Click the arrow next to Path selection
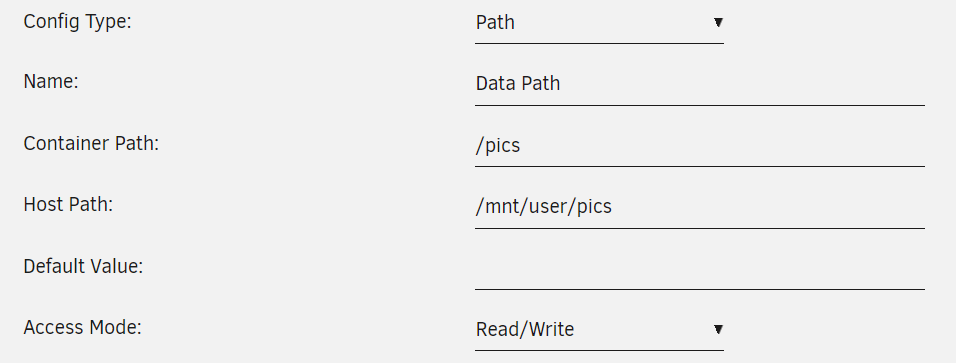This screenshot has height=363, width=956. pyautogui.click(x=718, y=23)
